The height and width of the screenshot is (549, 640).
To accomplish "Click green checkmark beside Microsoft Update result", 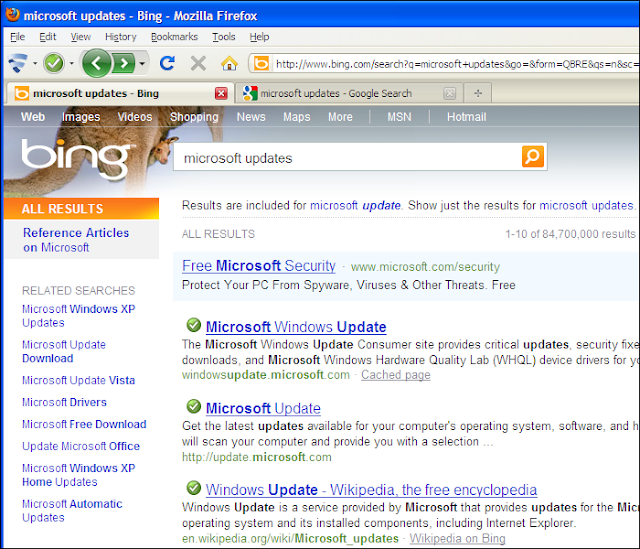I will (193, 407).
